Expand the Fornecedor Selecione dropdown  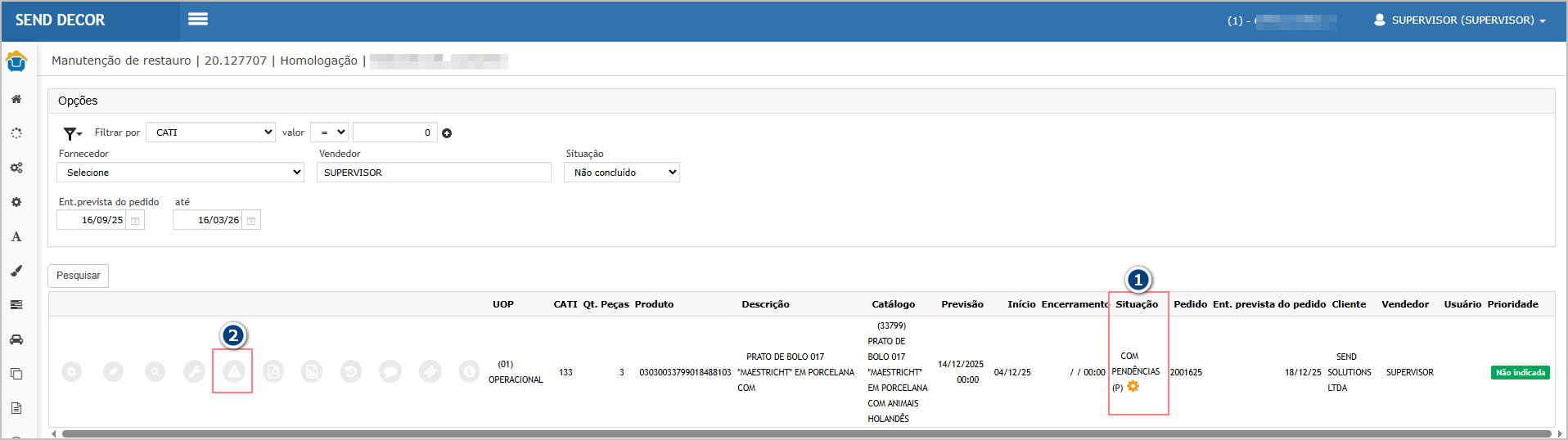click(180, 173)
